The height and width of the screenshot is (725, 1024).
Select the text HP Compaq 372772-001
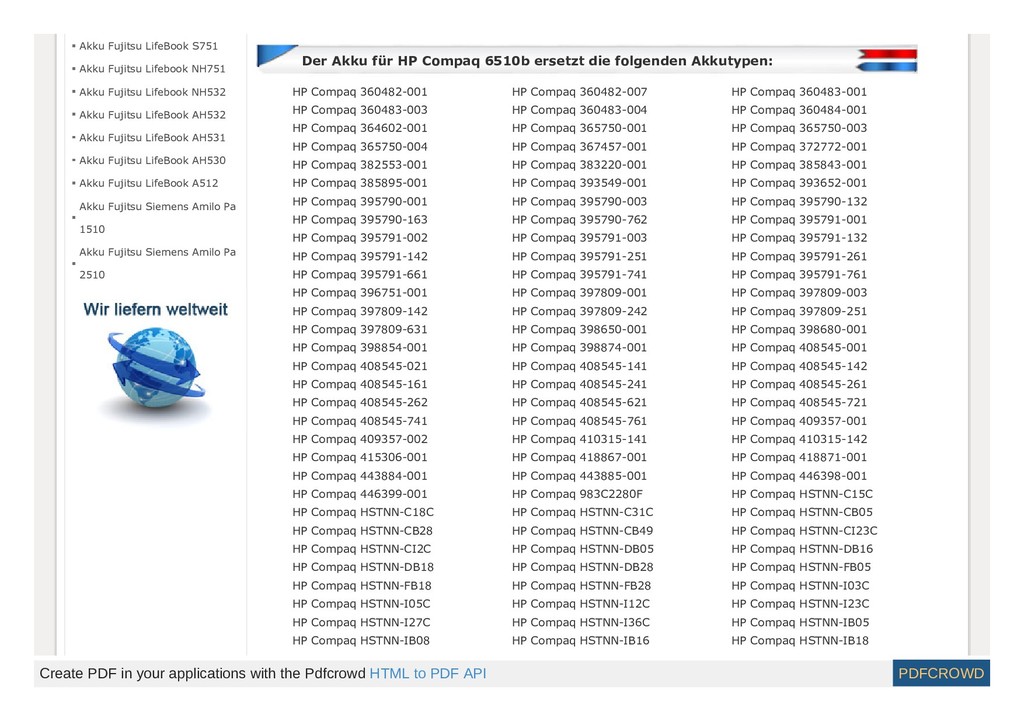pyautogui.click(x=799, y=147)
